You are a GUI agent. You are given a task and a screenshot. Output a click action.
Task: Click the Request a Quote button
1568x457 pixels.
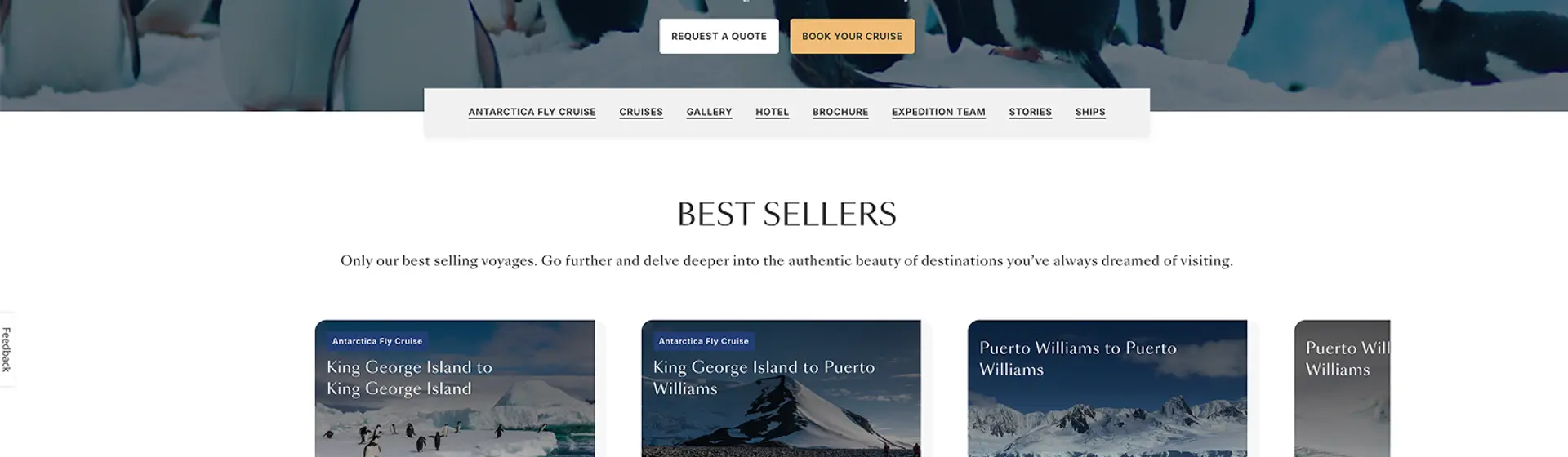coord(719,36)
